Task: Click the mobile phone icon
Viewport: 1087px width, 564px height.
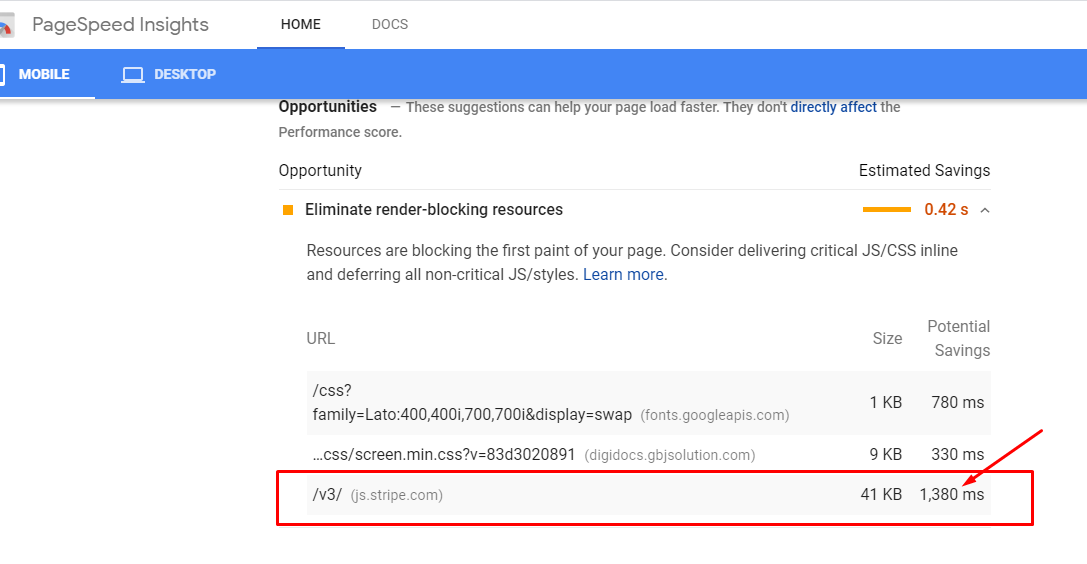Action: point(2,74)
